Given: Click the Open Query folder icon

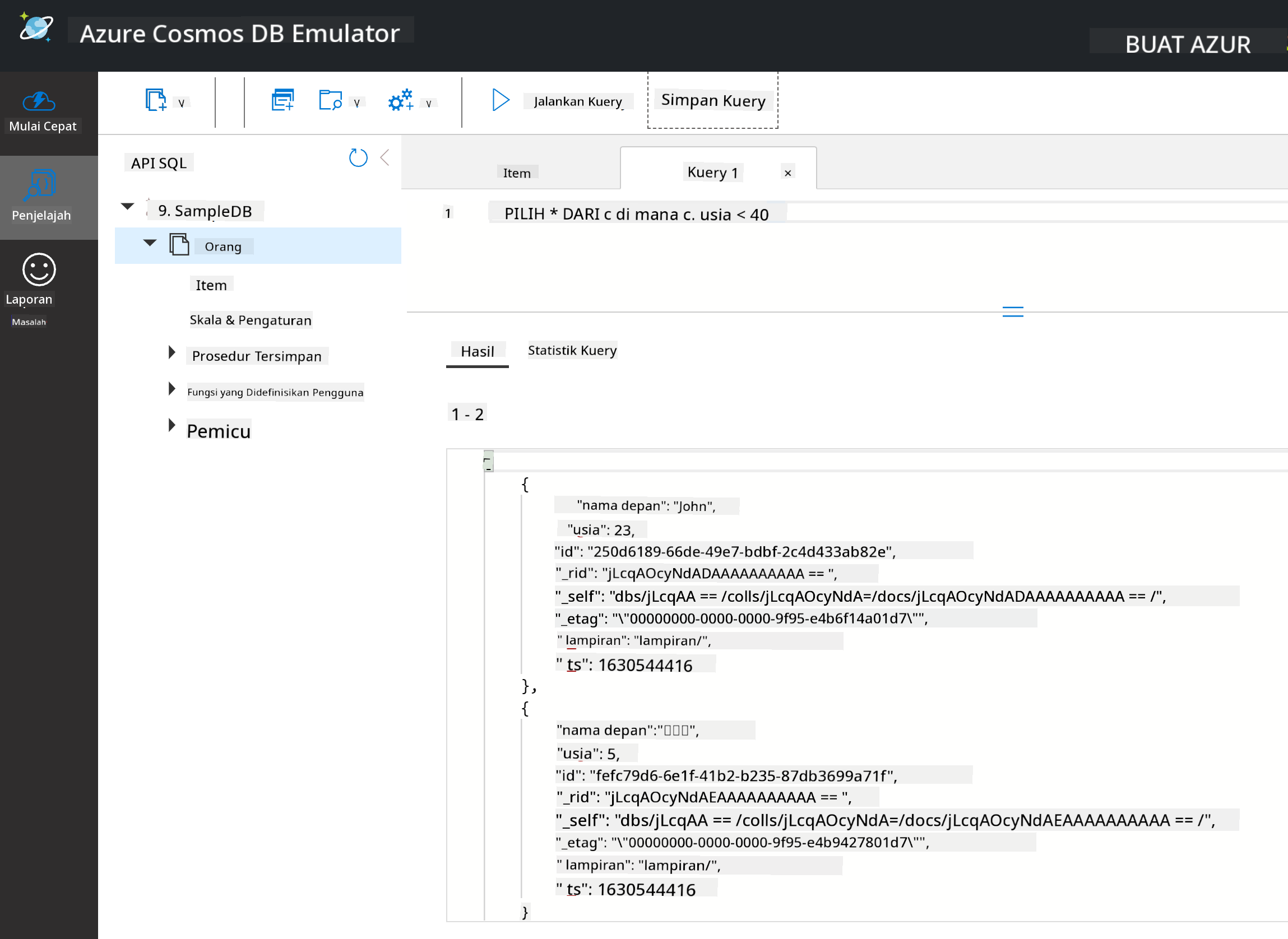Looking at the screenshot, I should tap(330, 100).
